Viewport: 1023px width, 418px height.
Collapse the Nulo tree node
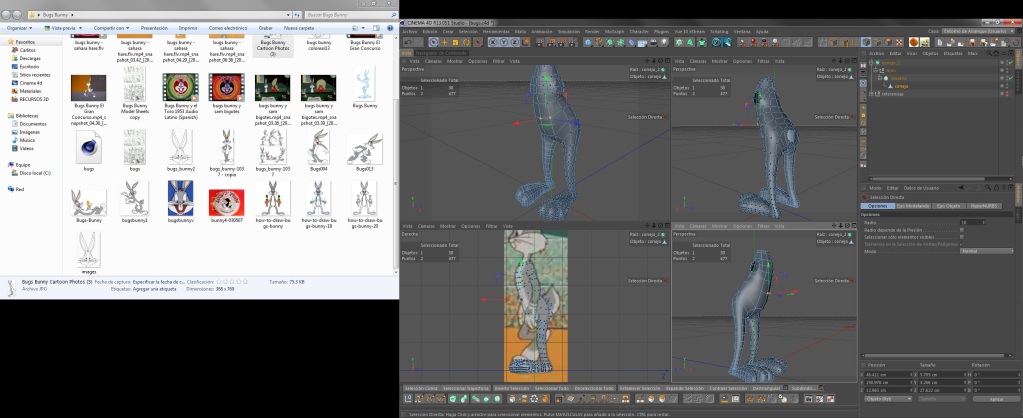[x=876, y=70]
